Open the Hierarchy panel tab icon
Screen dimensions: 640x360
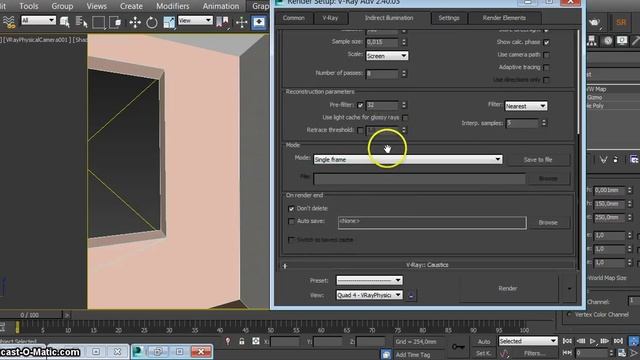(592, 40)
